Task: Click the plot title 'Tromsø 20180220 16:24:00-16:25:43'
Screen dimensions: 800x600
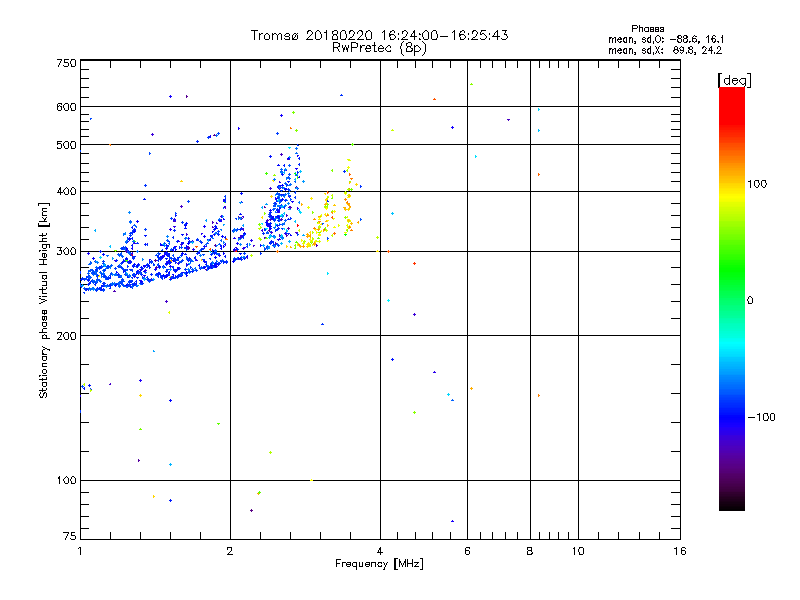Action: point(379,35)
